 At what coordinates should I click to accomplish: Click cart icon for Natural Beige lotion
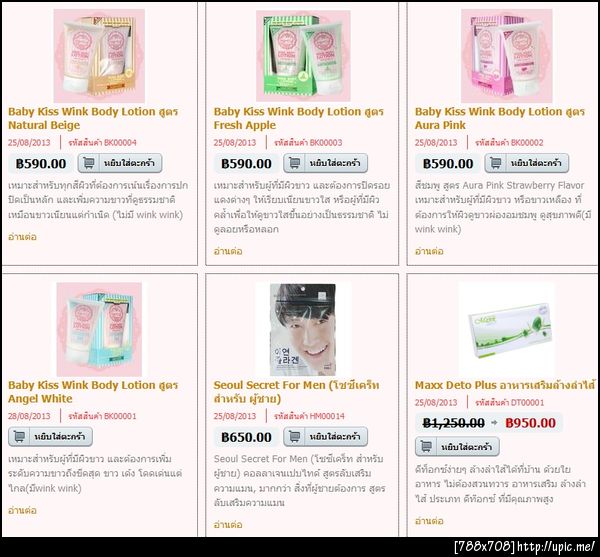88,163
